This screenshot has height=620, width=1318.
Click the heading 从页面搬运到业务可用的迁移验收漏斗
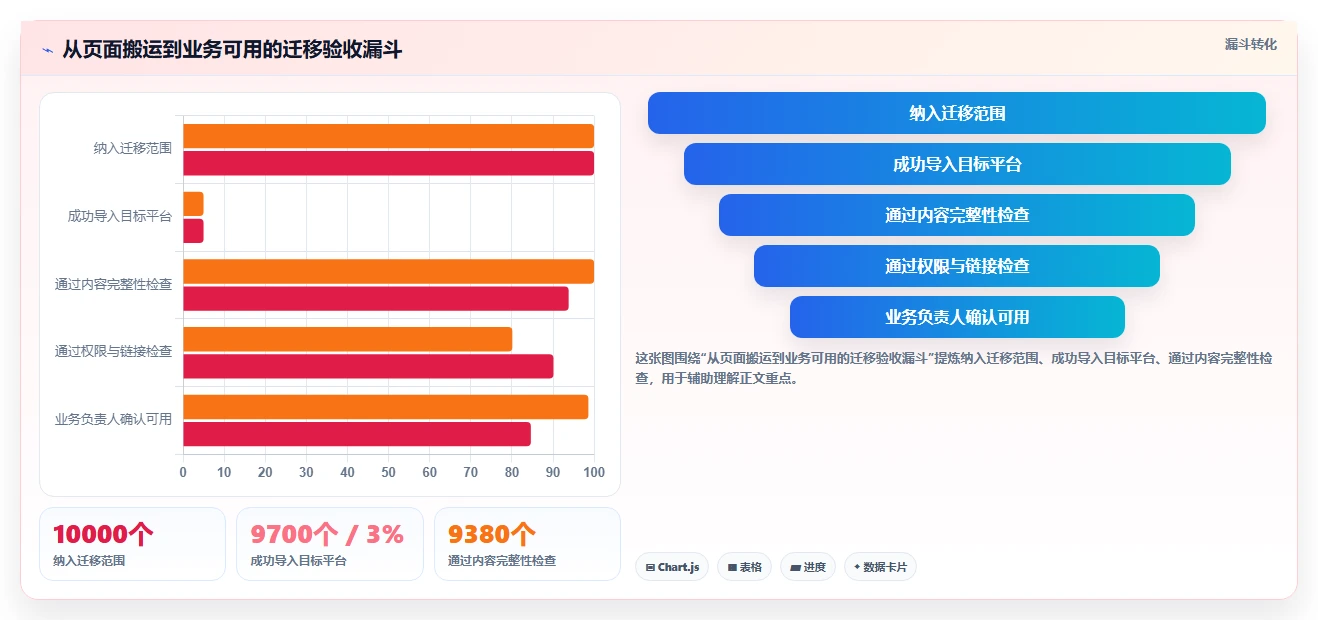coord(232,50)
